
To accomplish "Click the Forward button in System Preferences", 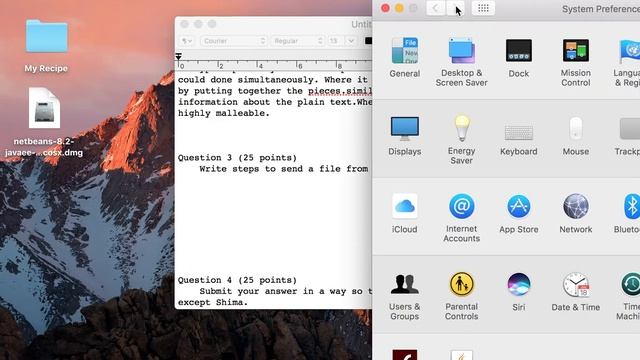I will [455, 8].
